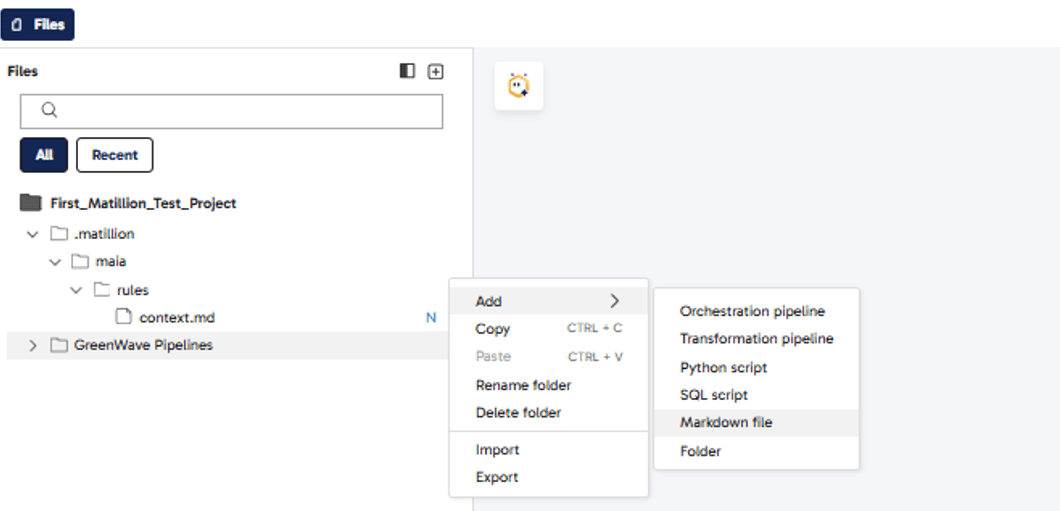Collapse the .matillion folder chevron
This screenshot has height=511, width=1060.
click(x=32, y=235)
